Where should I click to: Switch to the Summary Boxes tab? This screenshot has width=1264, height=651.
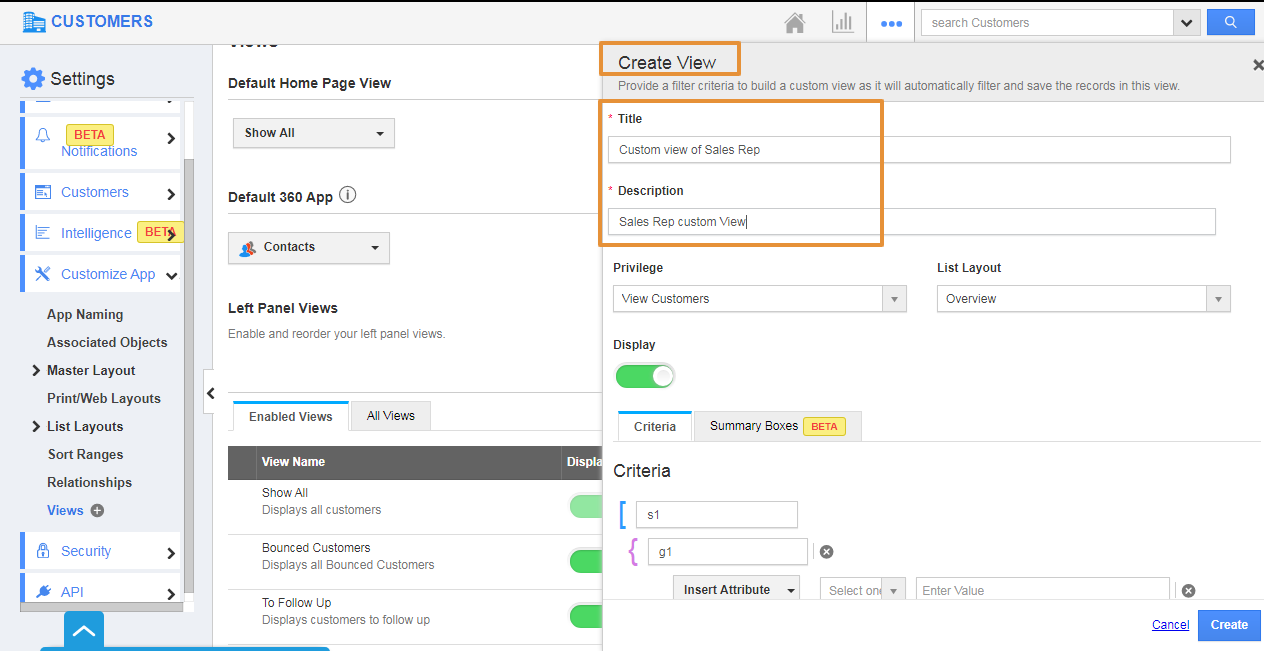coord(776,426)
